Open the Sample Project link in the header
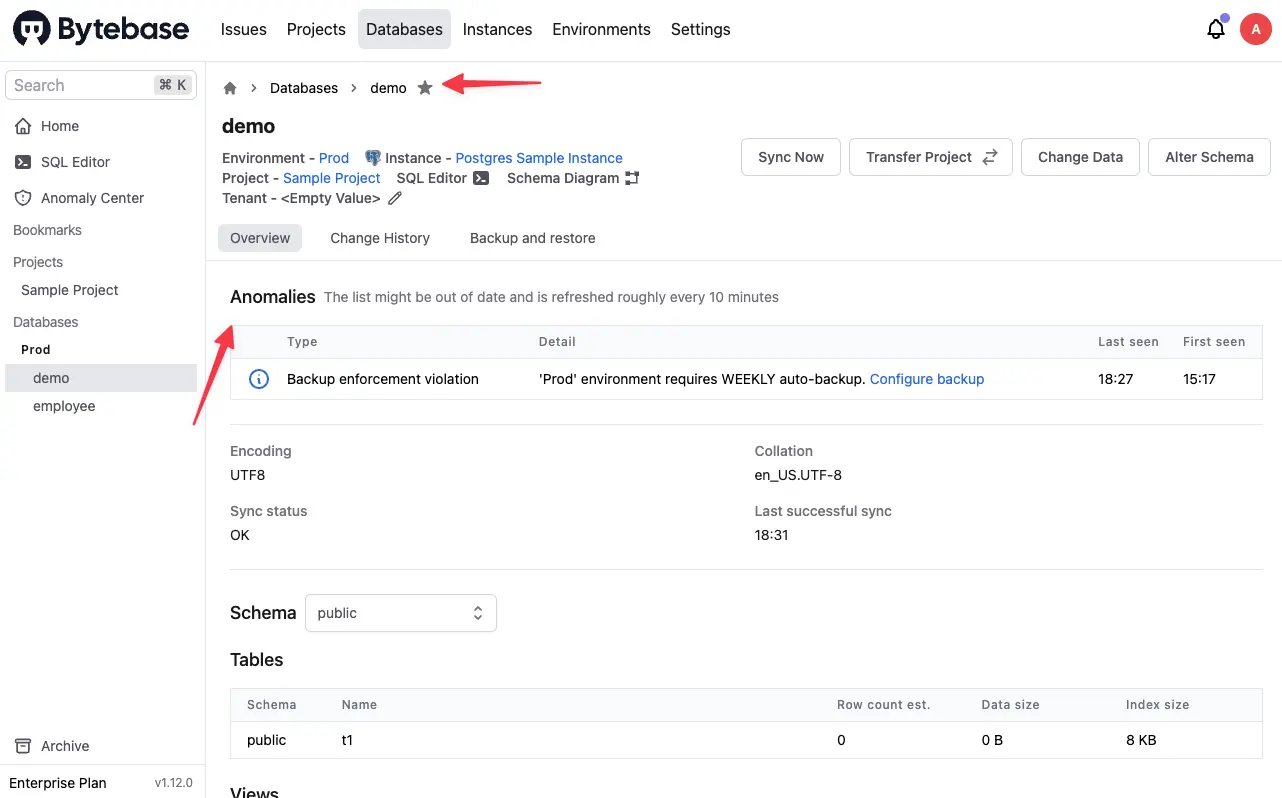Image resolution: width=1282 pixels, height=798 pixels. (x=332, y=178)
